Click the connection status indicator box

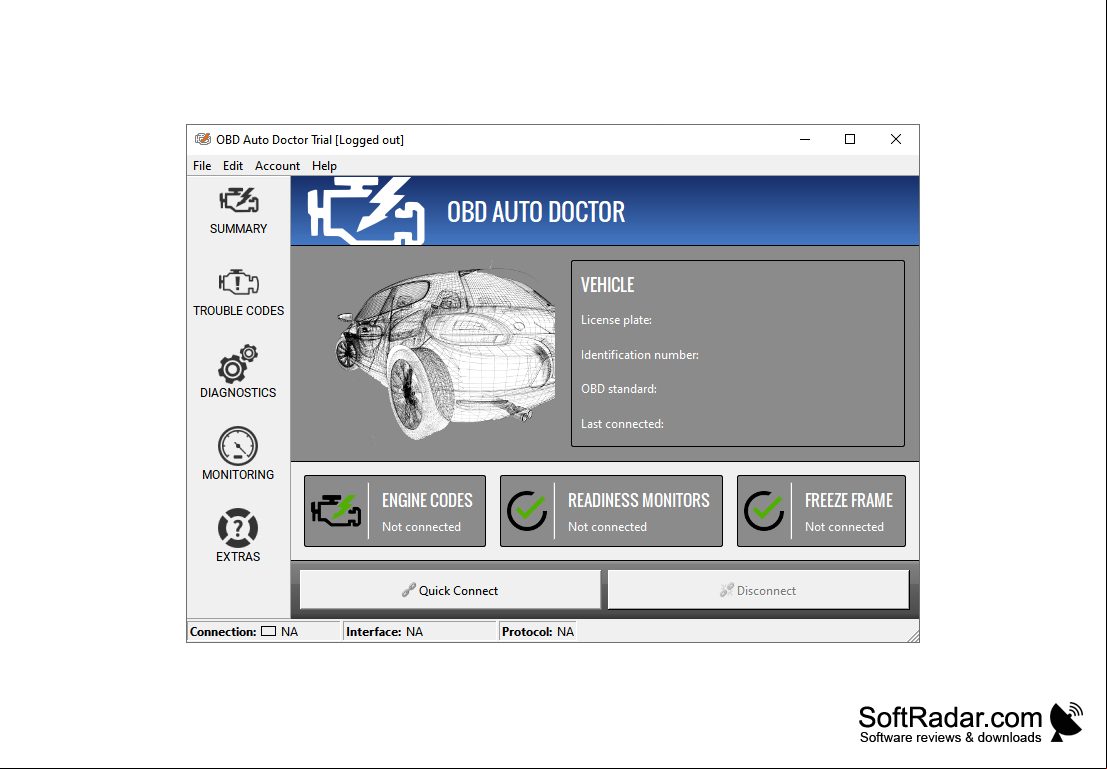[x=268, y=631]
